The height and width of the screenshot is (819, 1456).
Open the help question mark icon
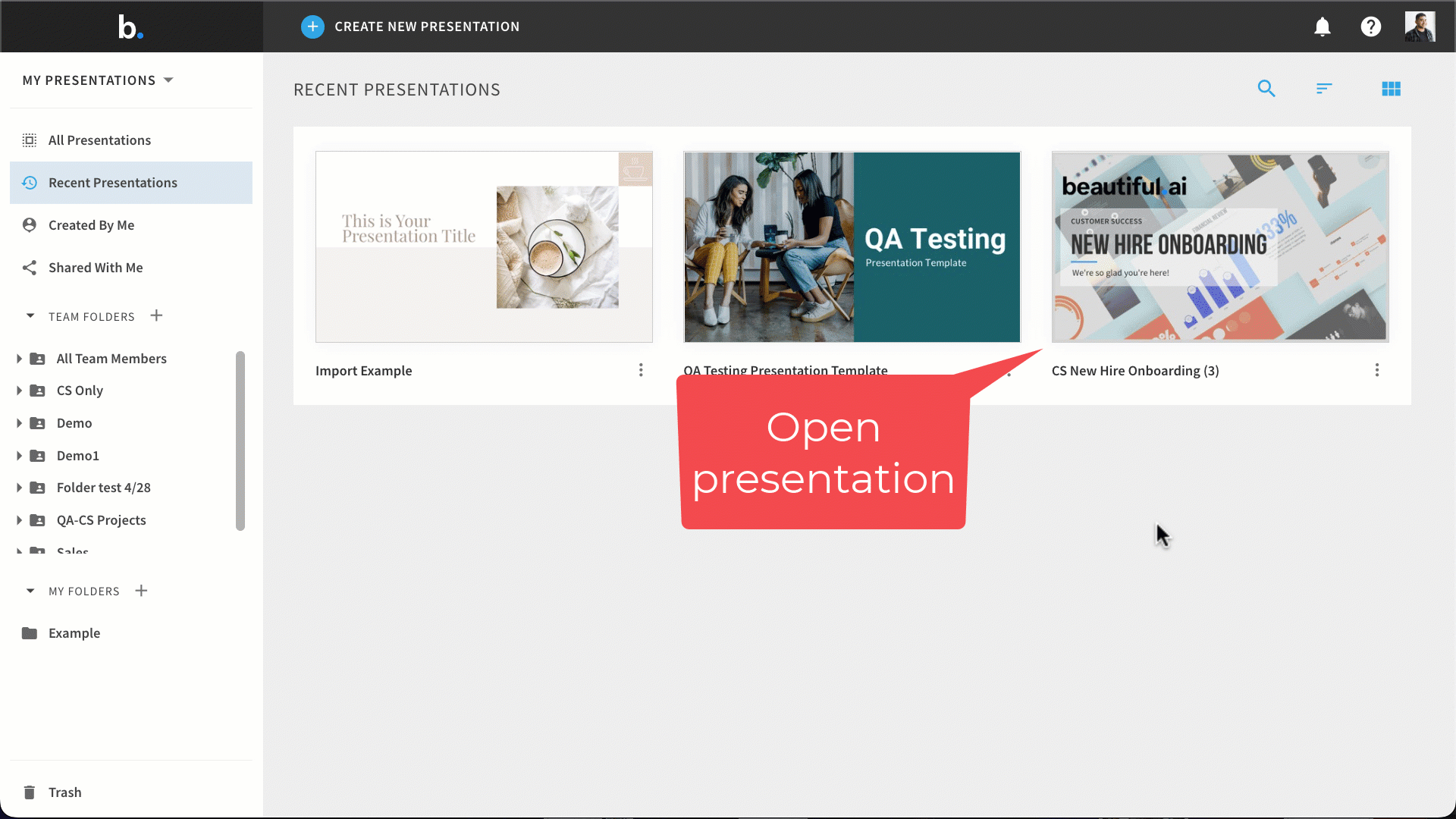(1370, 27)
